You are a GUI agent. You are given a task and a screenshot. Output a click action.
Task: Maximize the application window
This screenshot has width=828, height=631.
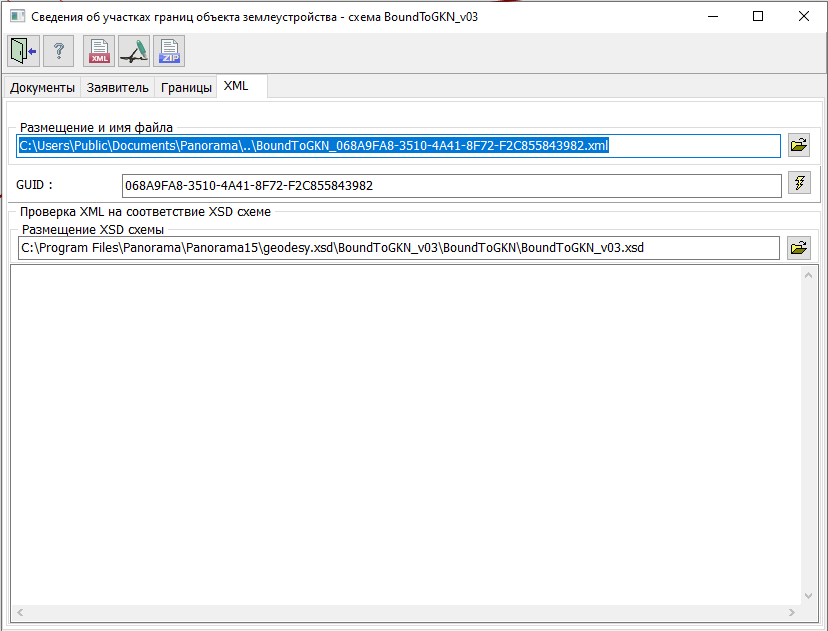click(758, 16)
